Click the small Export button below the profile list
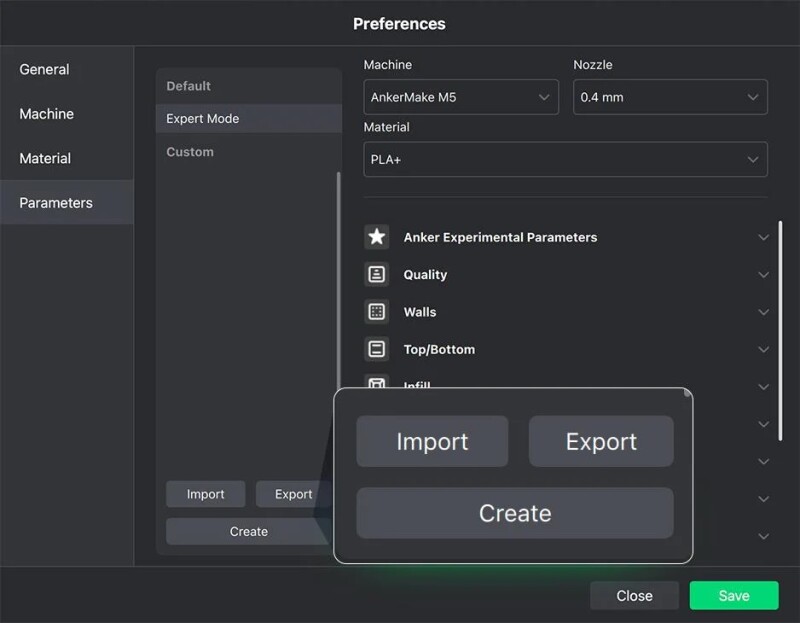Screen dimensions: 800x623 [293, 494]
